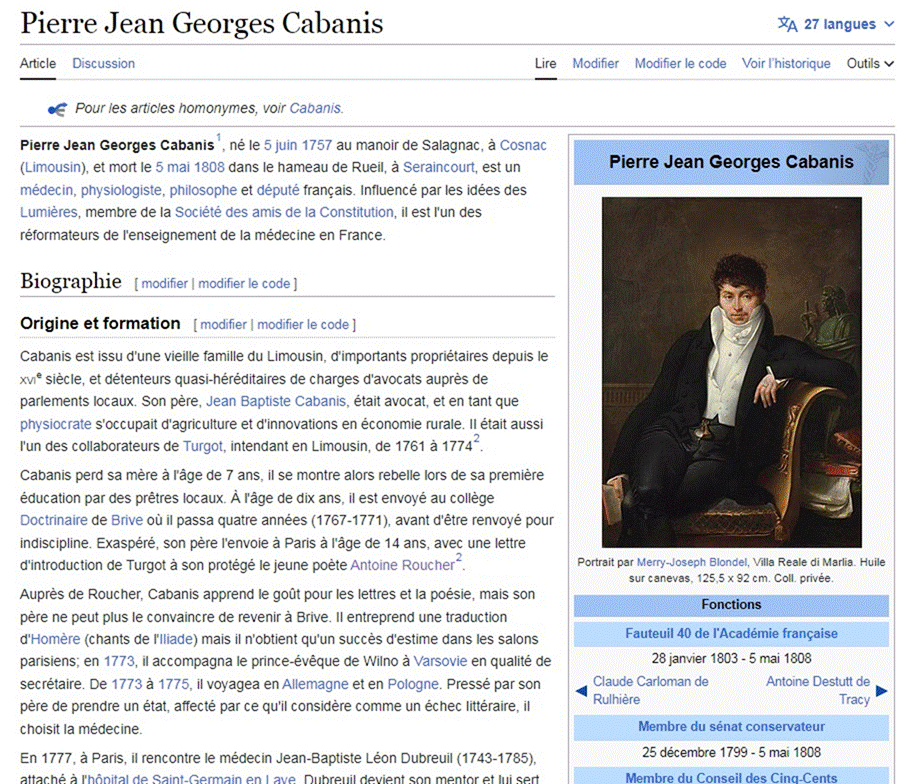
Task: Click footnote 2 after 1774
Action: coord(476,439)
